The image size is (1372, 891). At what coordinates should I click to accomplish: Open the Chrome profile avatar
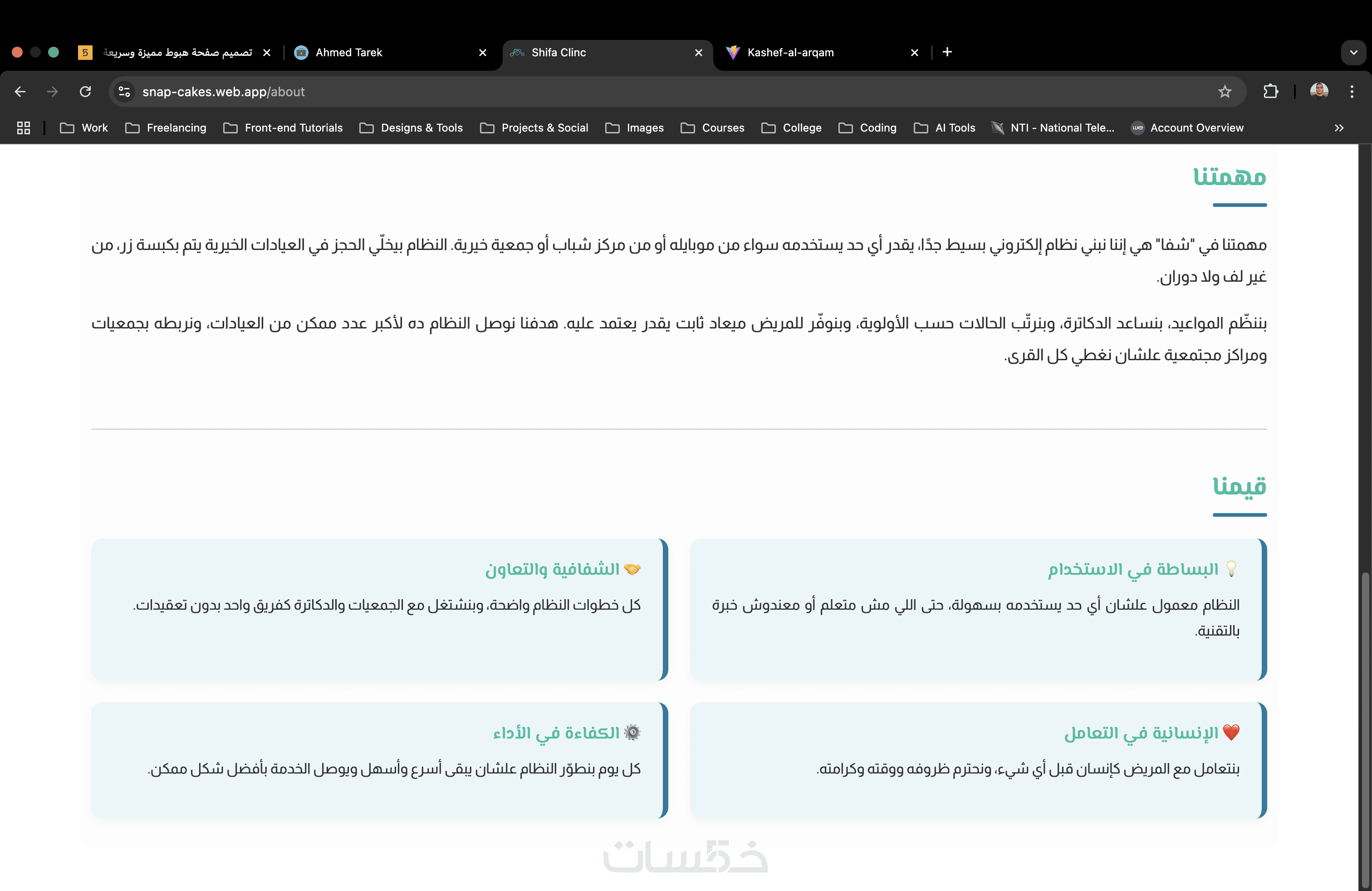[x=1319, y=91]
